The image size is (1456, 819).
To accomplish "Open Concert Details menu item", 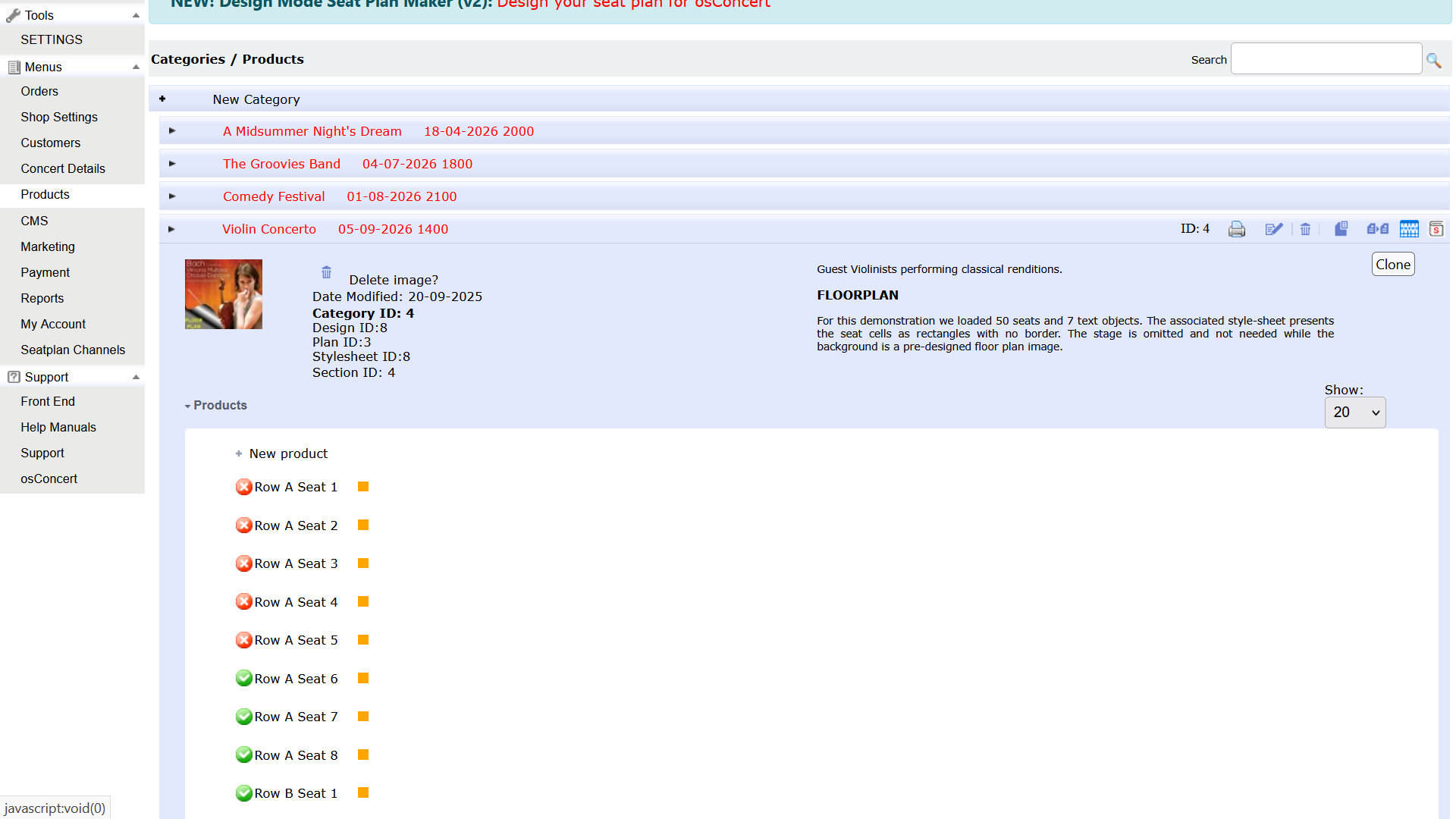I will 63,168.
